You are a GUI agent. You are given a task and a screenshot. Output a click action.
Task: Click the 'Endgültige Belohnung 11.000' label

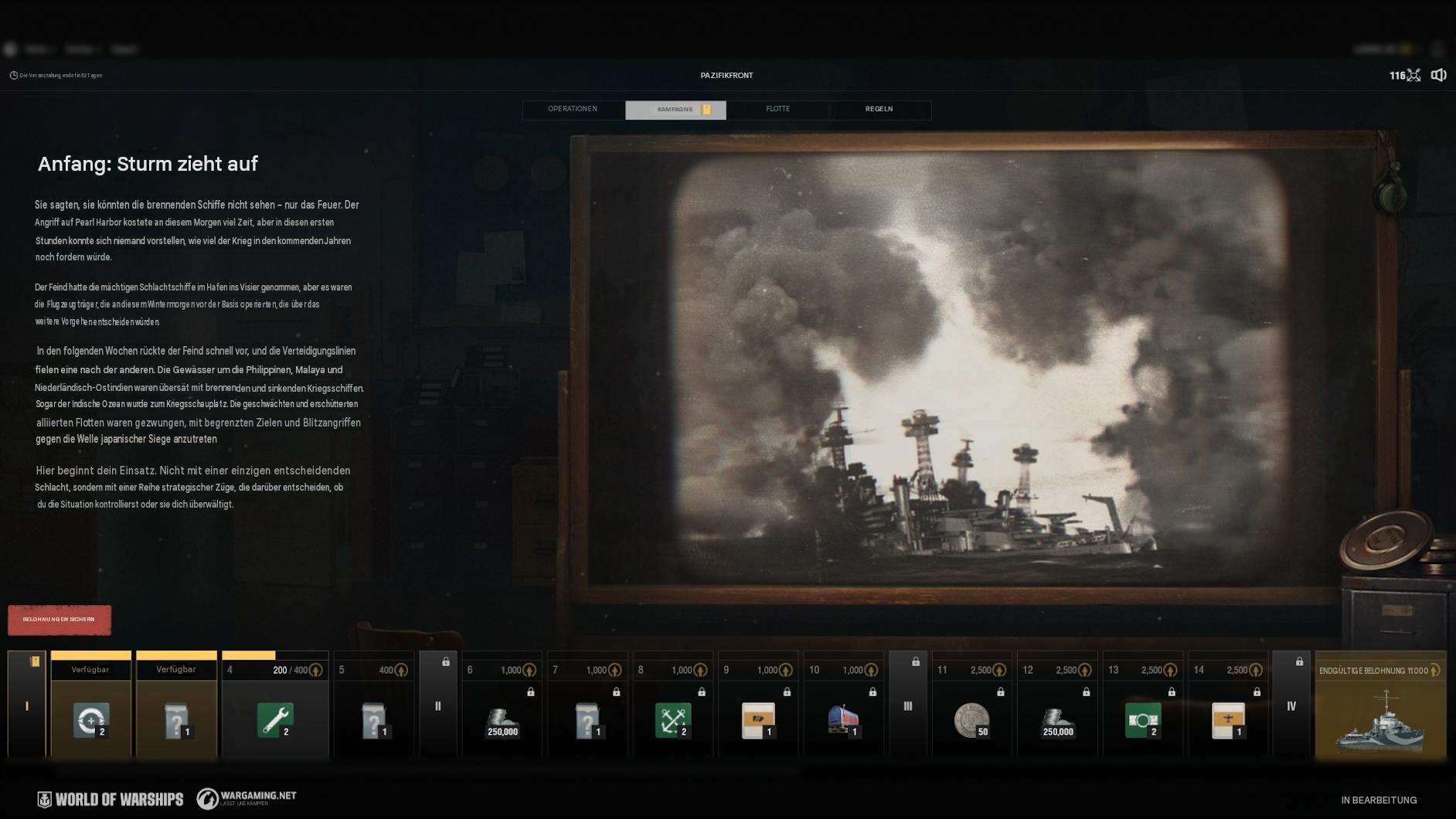pos(1373,671)
